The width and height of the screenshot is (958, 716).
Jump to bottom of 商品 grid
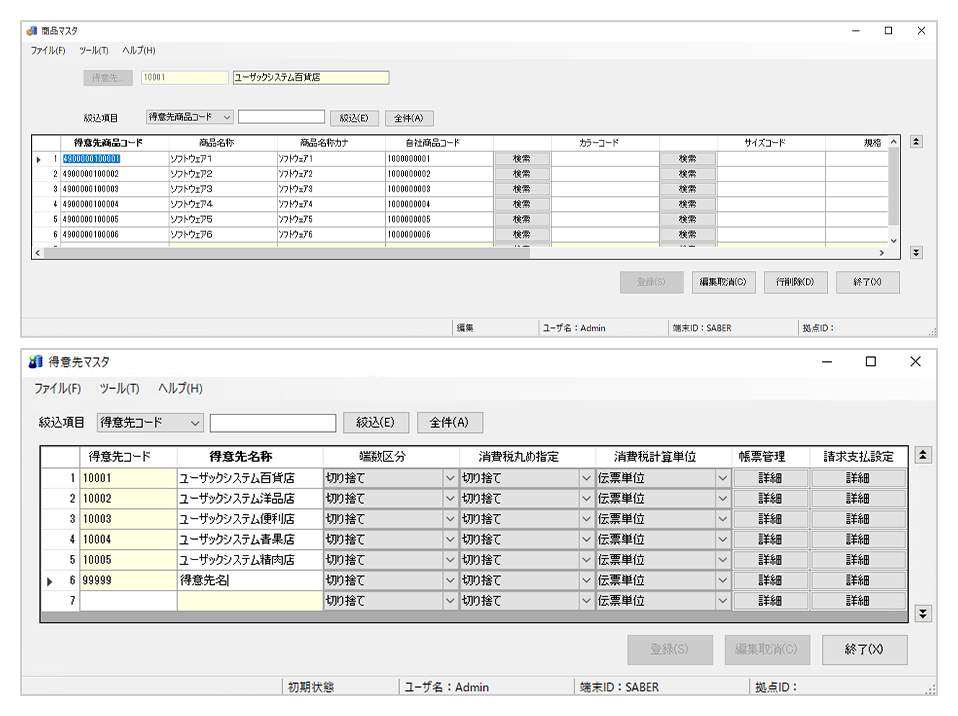click(x=915, y=253)
